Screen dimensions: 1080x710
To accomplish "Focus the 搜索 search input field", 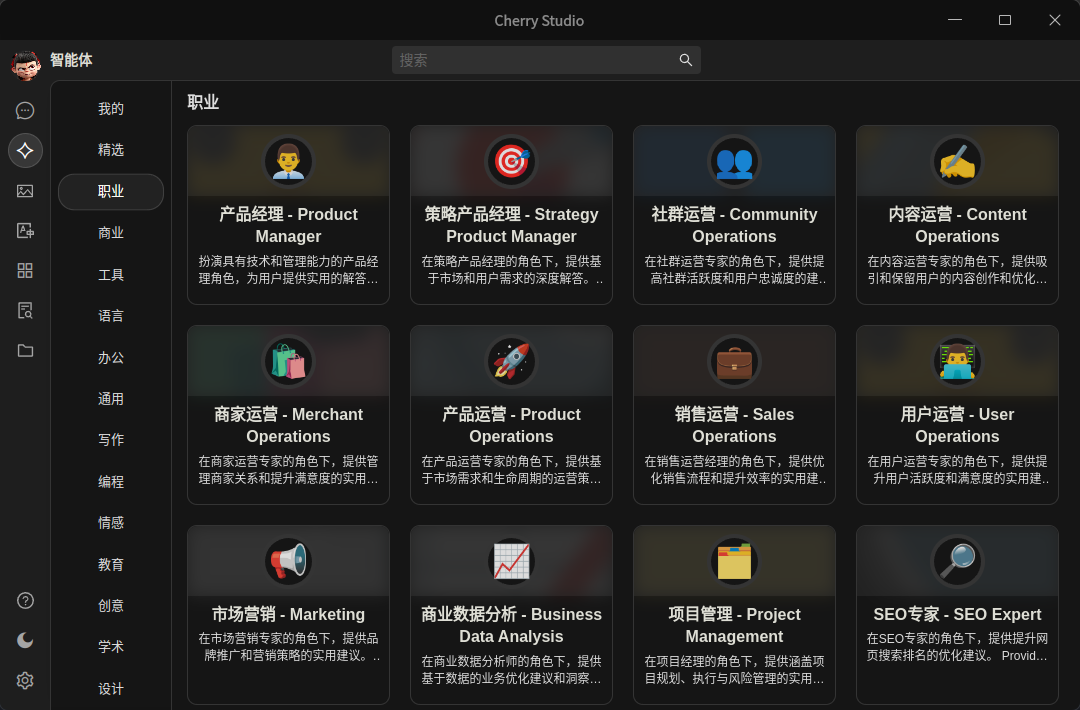I will (546, 60).
